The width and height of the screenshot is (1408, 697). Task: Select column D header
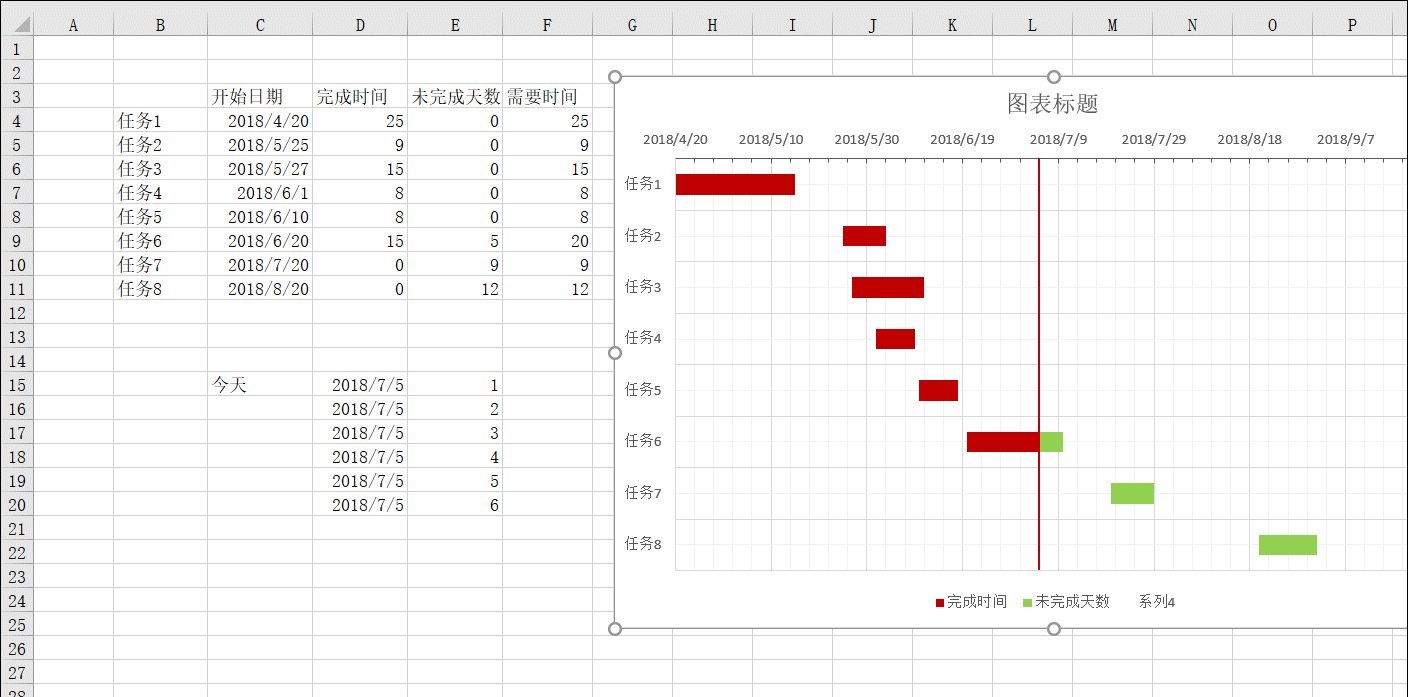pos(360,25)
